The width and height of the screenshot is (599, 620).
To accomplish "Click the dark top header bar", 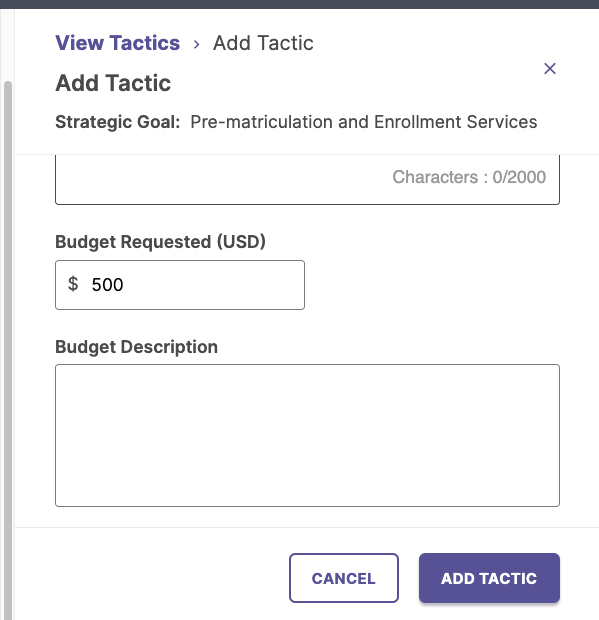I will pyautogui.click(x=299, y=4).
